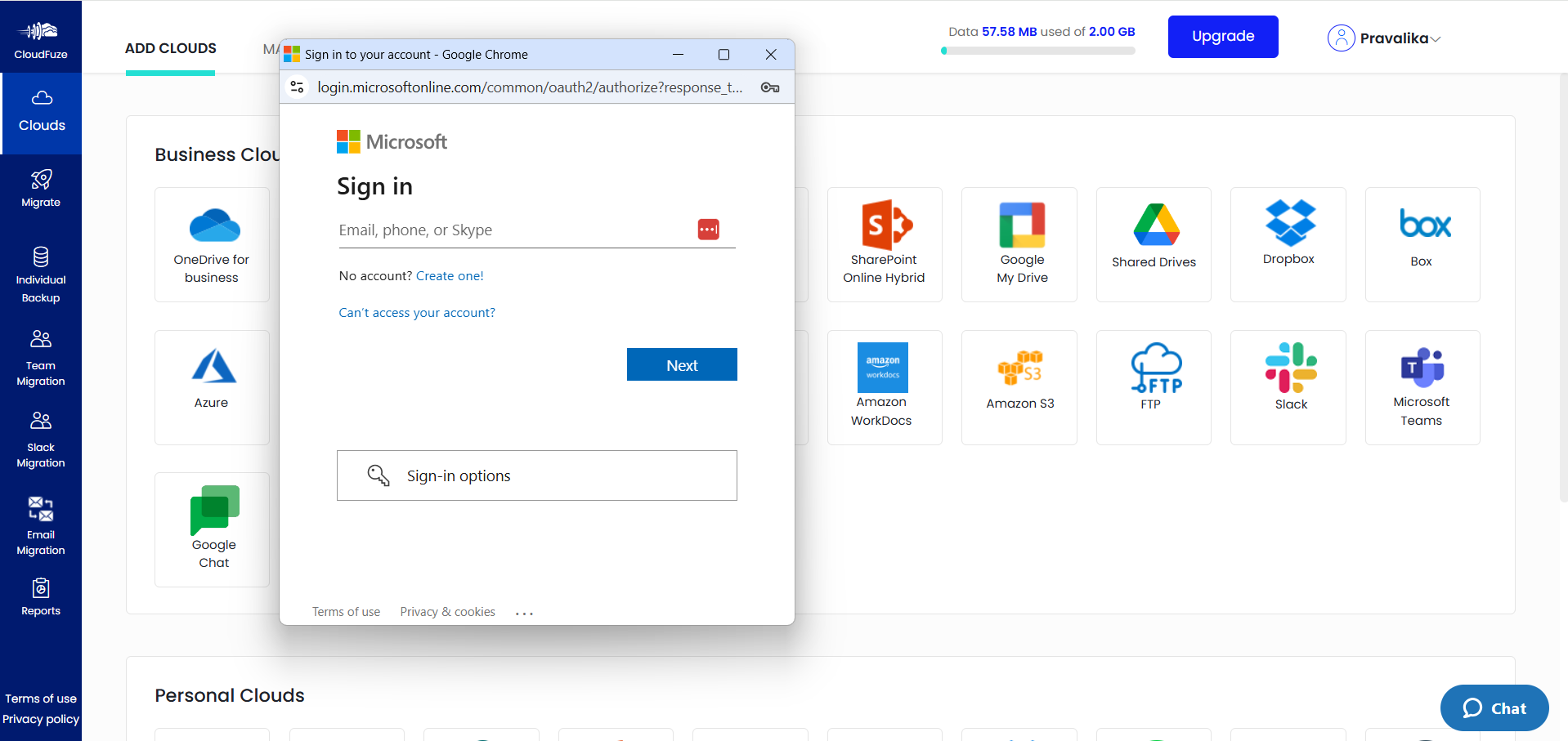
Task: Open Terms of use in sign-in popup
Action: pyautogui.click(x=346, y=612)
